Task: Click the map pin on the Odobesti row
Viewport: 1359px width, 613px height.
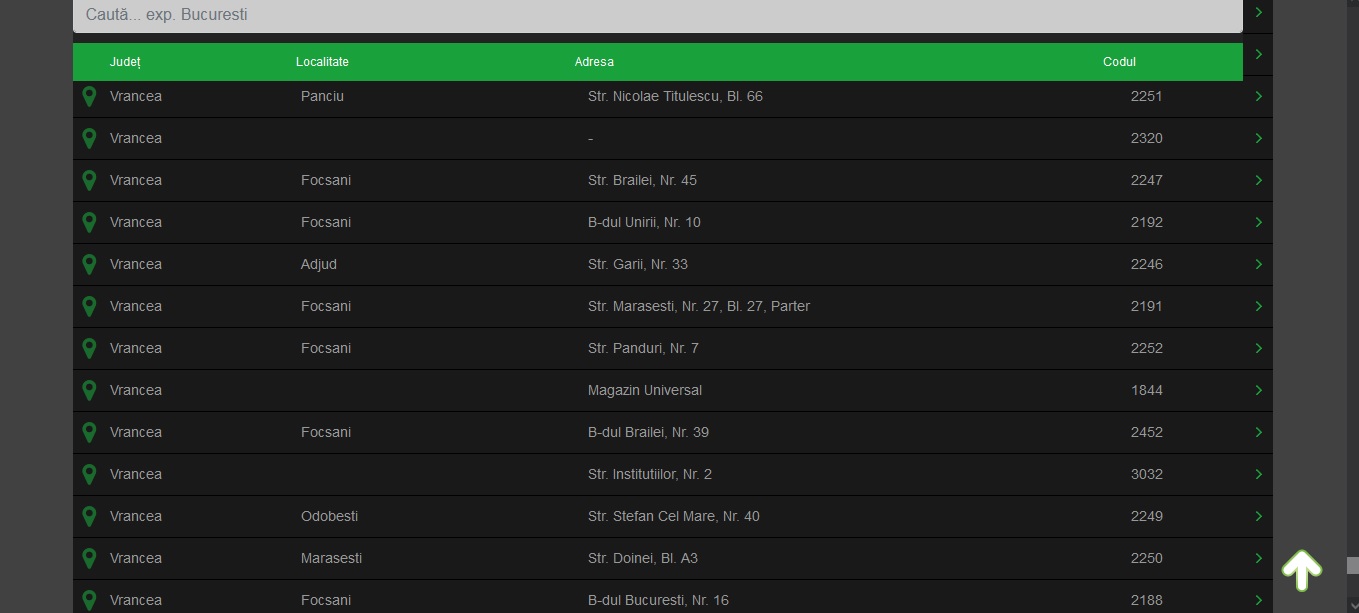Action: pos(89,517)
